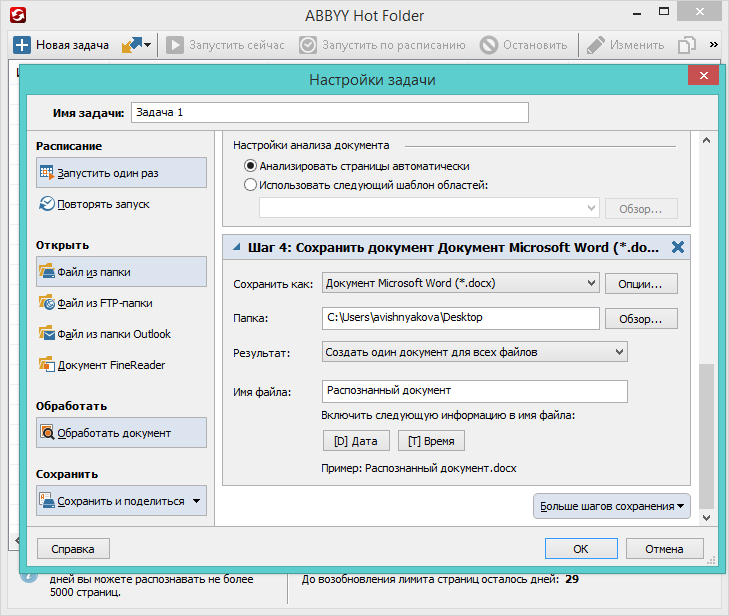Open Больше шагов сохранения dropdown
The height and width of the screenshot is (616, 729).
[x=611, y=506]
